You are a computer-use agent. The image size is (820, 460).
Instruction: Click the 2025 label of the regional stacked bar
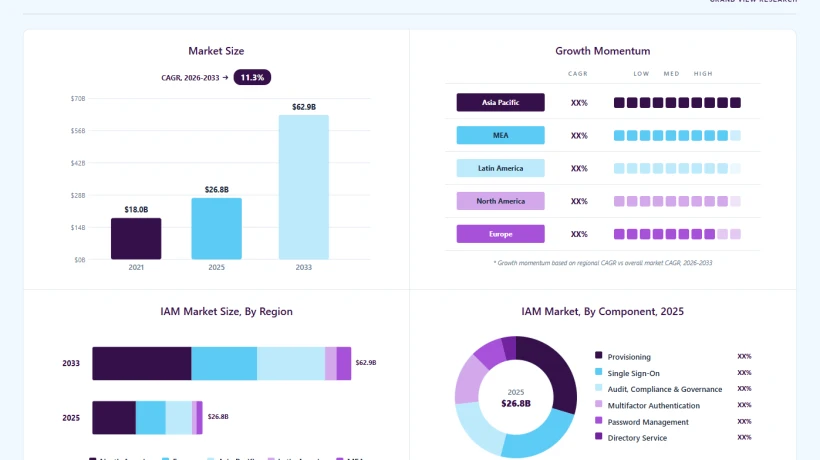(71, 418)
